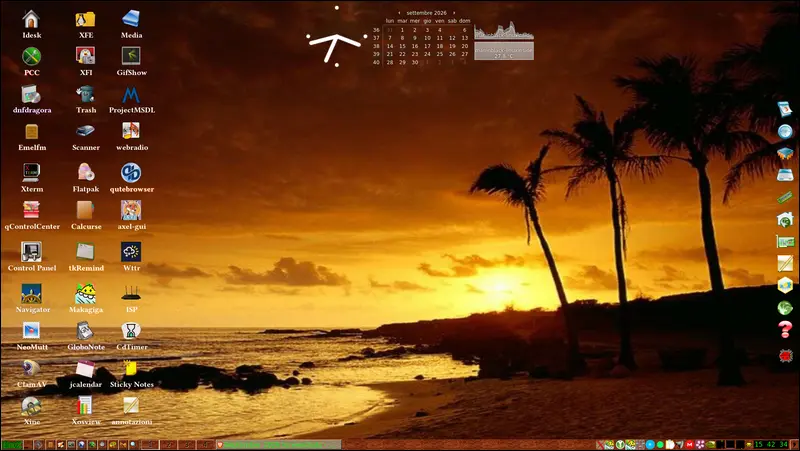800x451 pixels.
Task: Open the green house dock icon
Action: (x=785, y=219)
